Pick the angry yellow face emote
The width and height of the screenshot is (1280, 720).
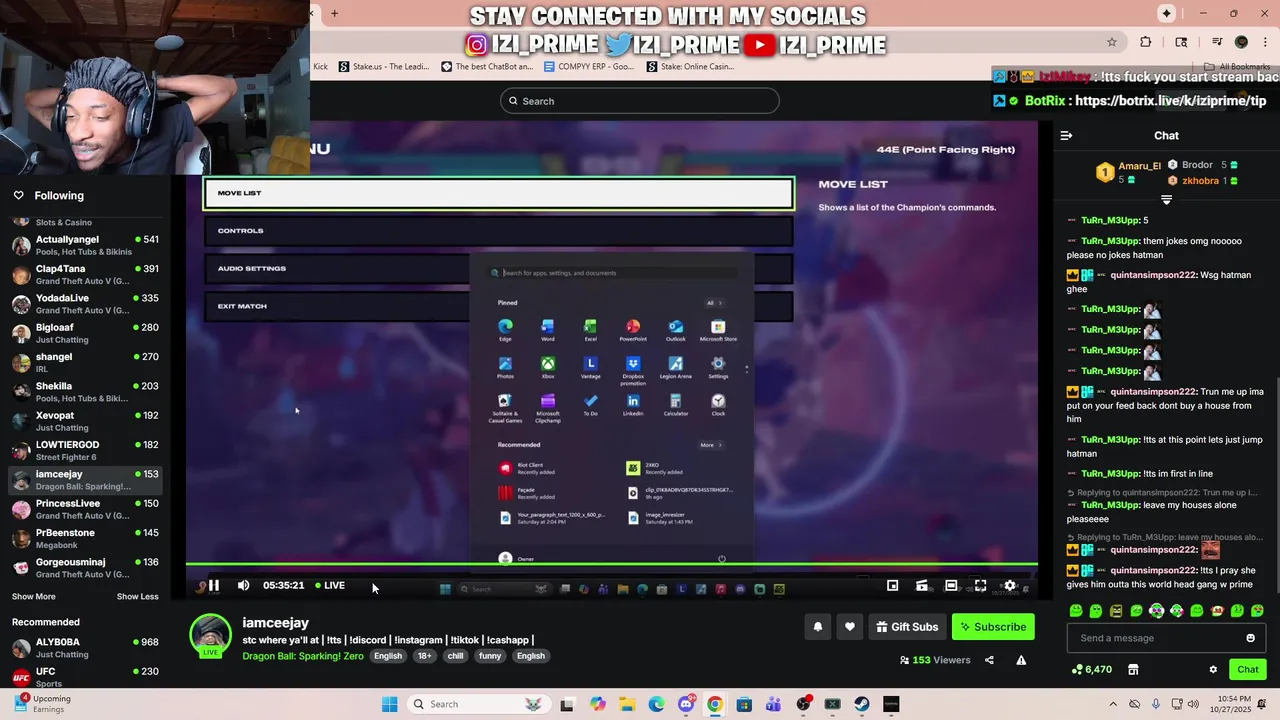(x=1116, y=611)
